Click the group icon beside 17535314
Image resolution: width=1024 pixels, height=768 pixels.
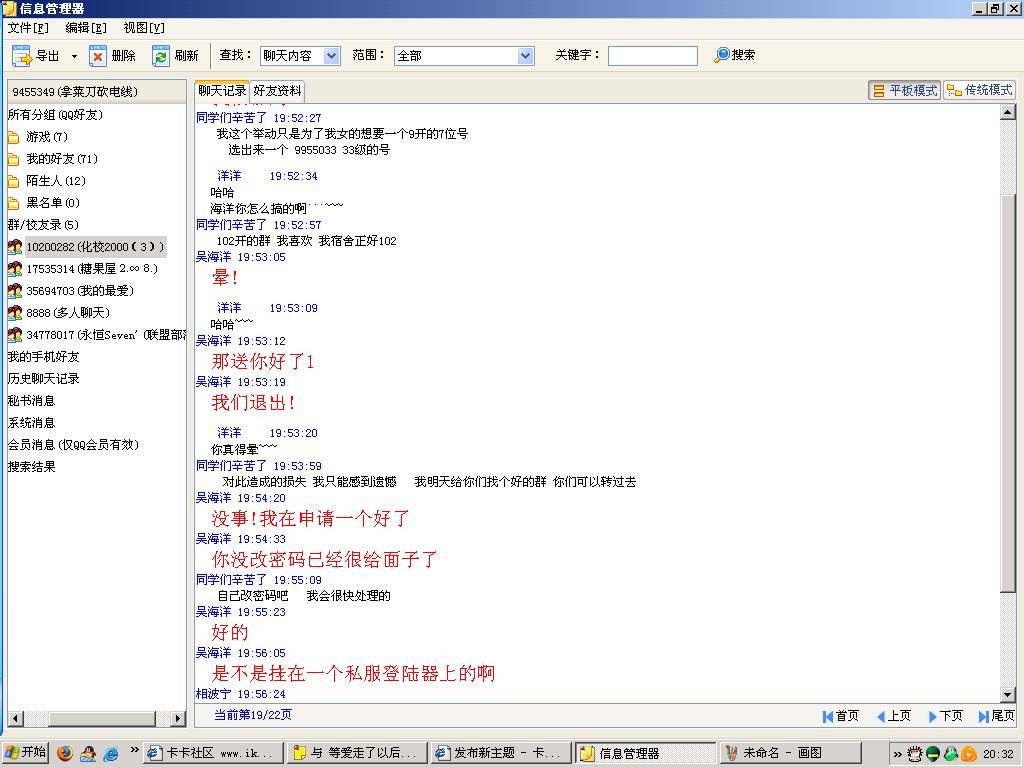[x=14, y=268]
